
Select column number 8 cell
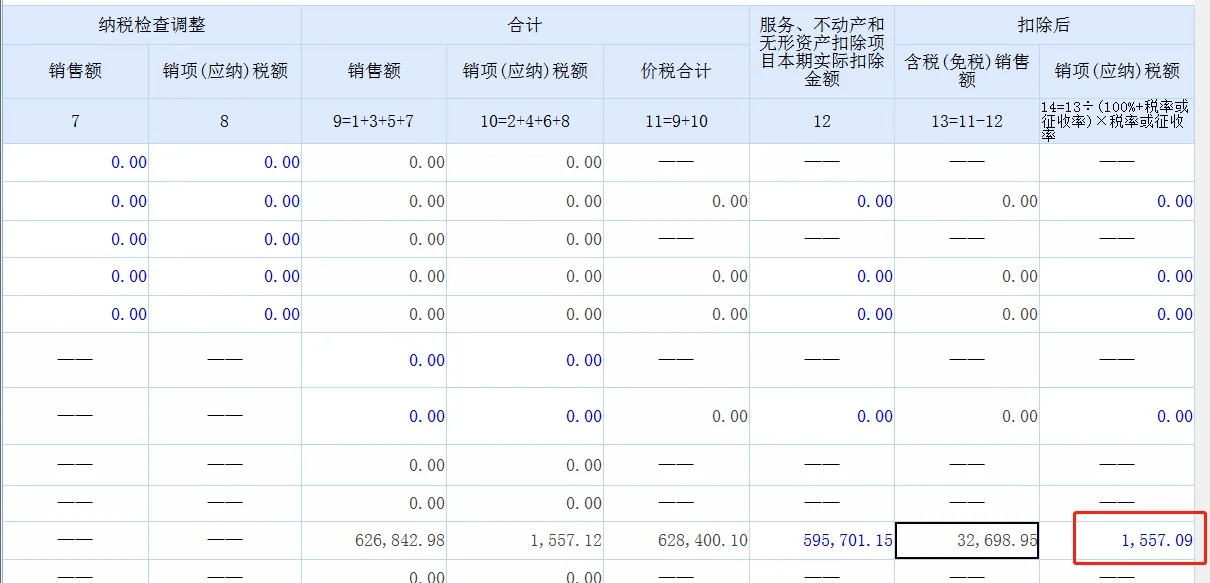224,121
